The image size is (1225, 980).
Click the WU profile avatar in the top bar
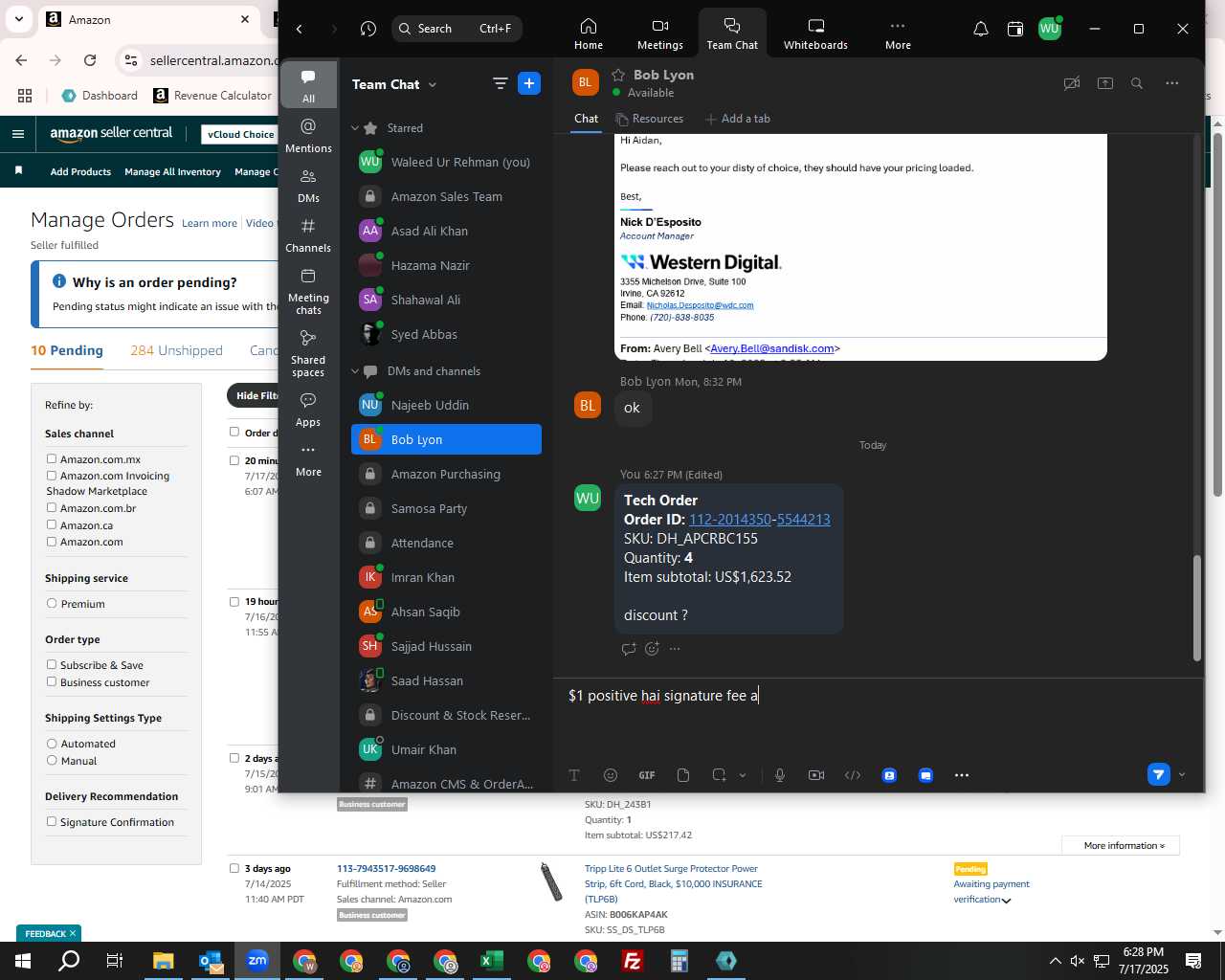(x=1050, y=29)
